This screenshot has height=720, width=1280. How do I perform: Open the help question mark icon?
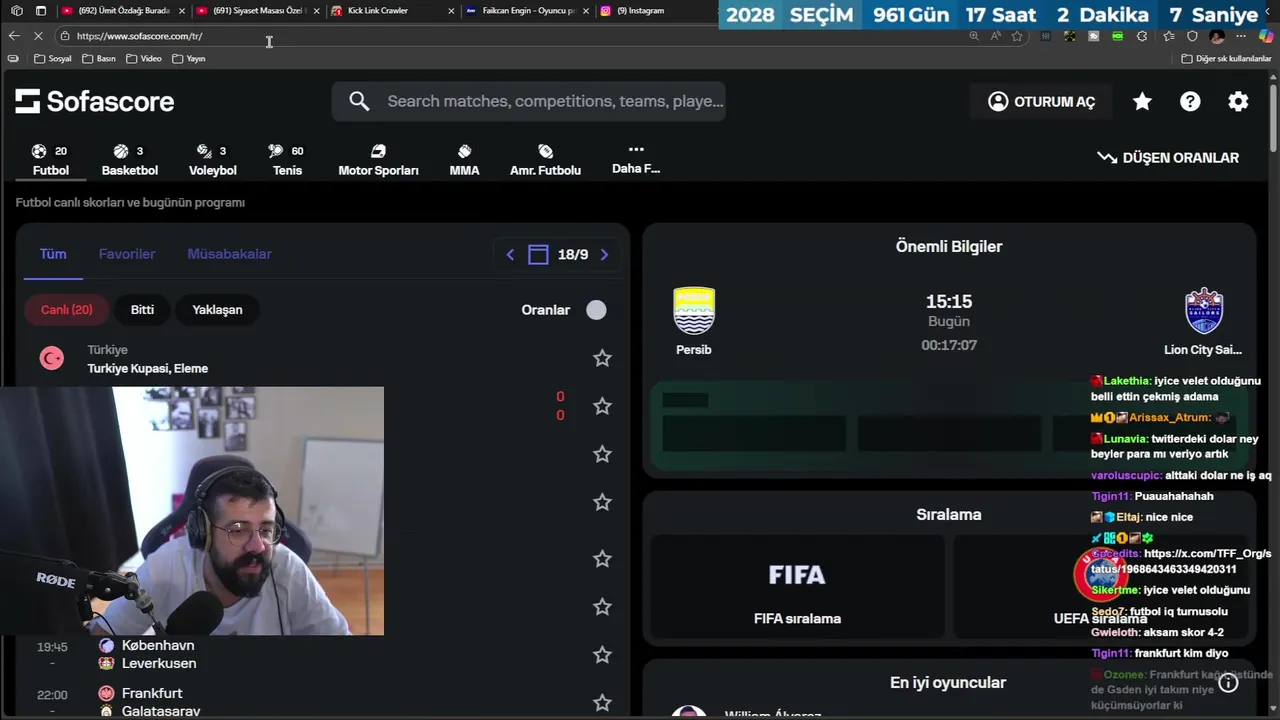click(x=1190, y=101)
